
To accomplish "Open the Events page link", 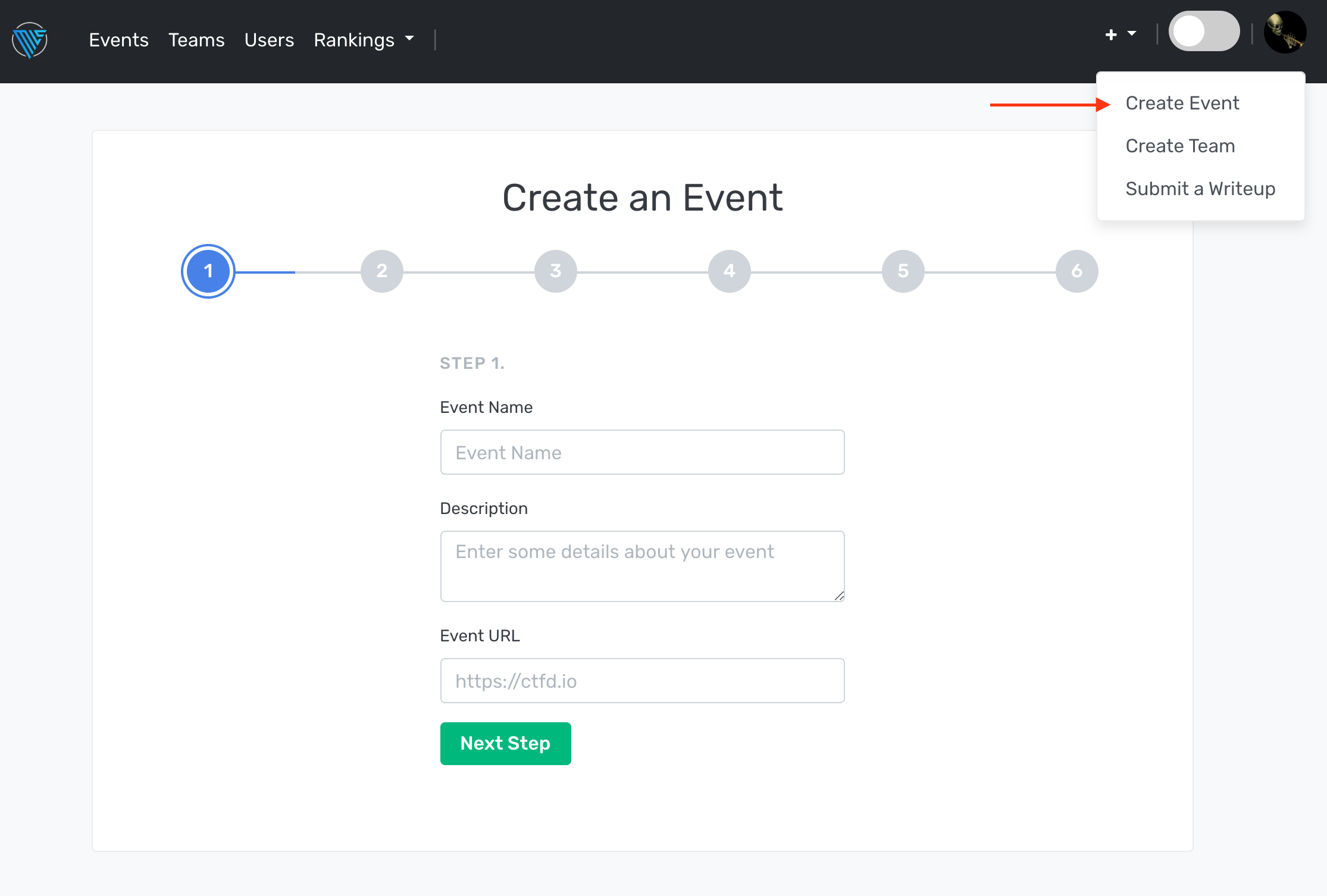I will (x=118, y=40).
